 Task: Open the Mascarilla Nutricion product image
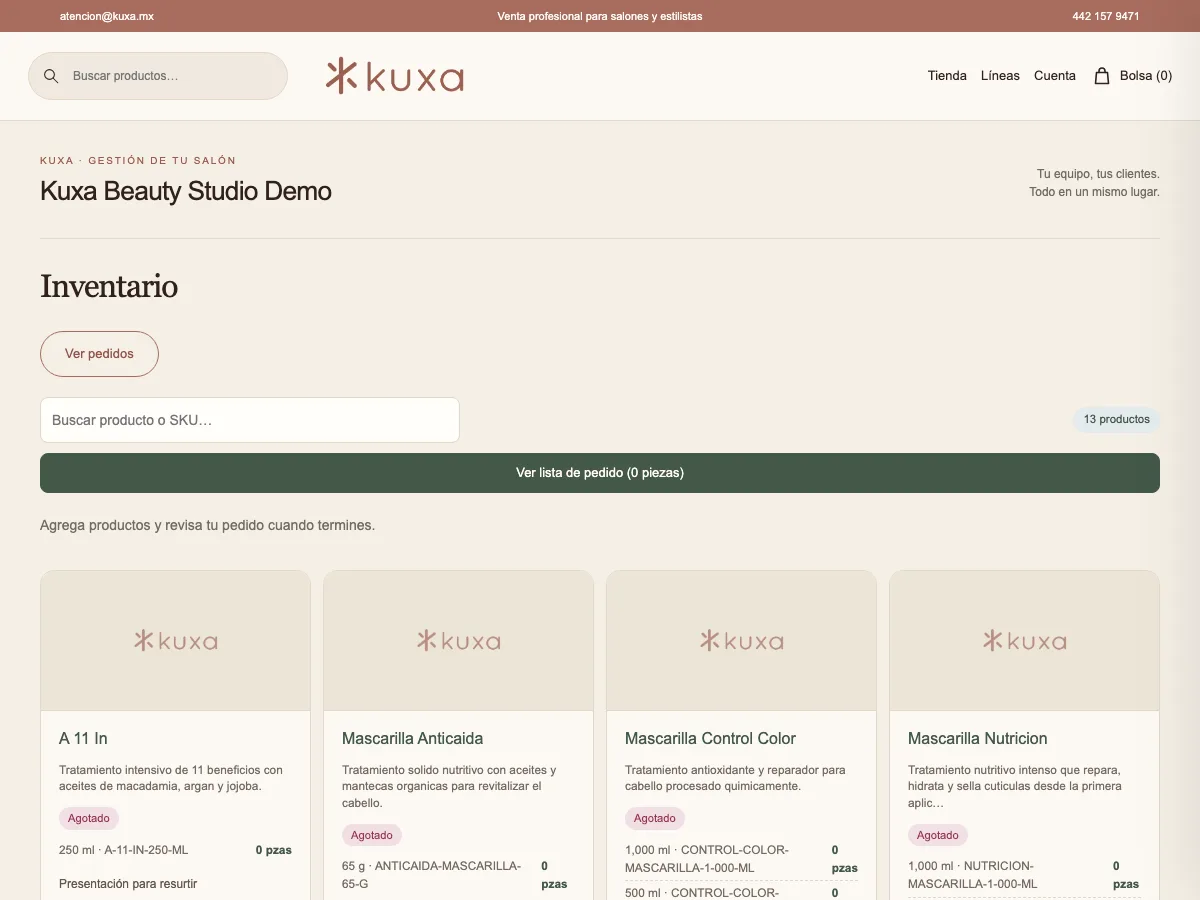[1024, 641]
